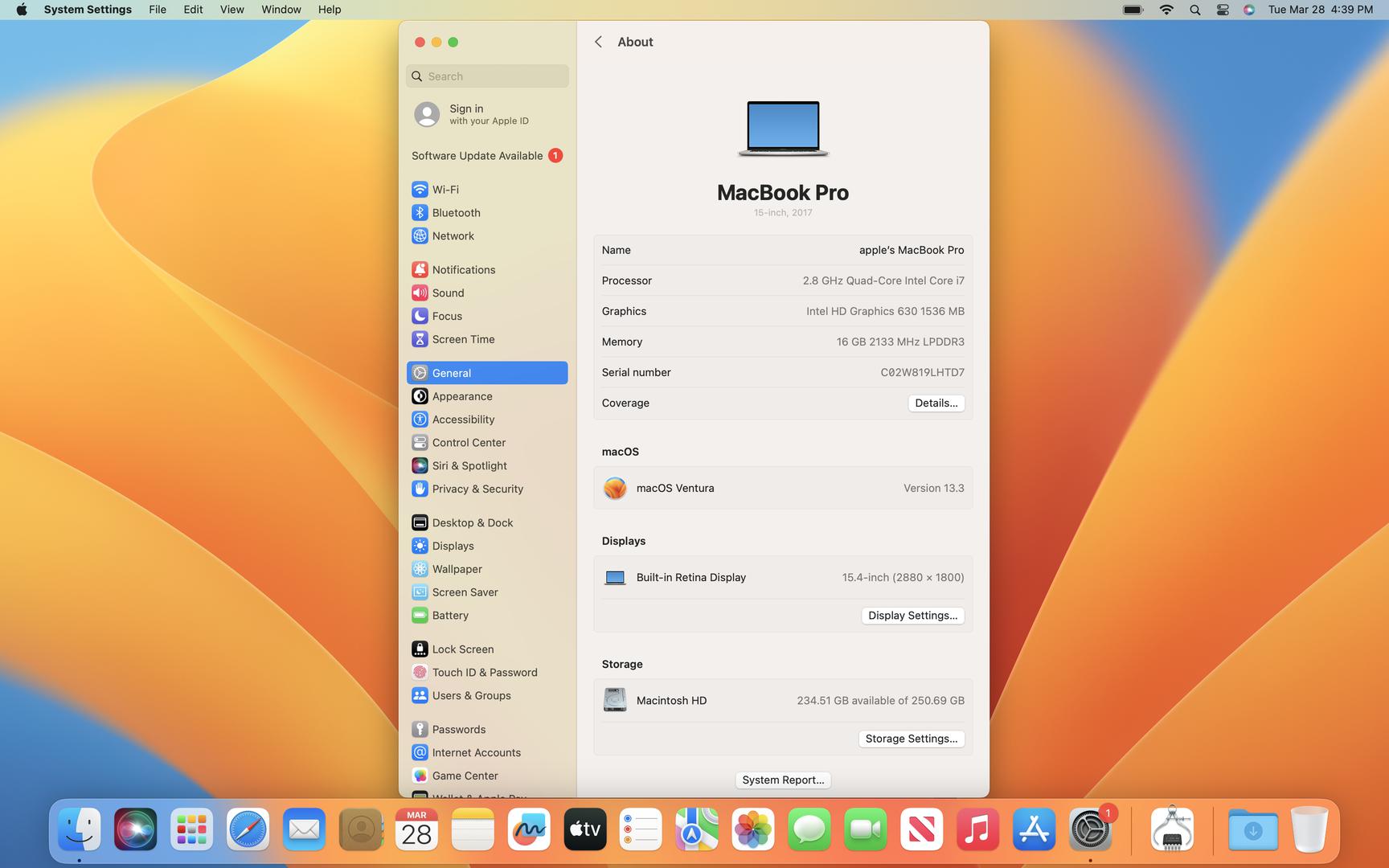Open Control Center settings
The image size is (1389, 868).
(487, 443)
